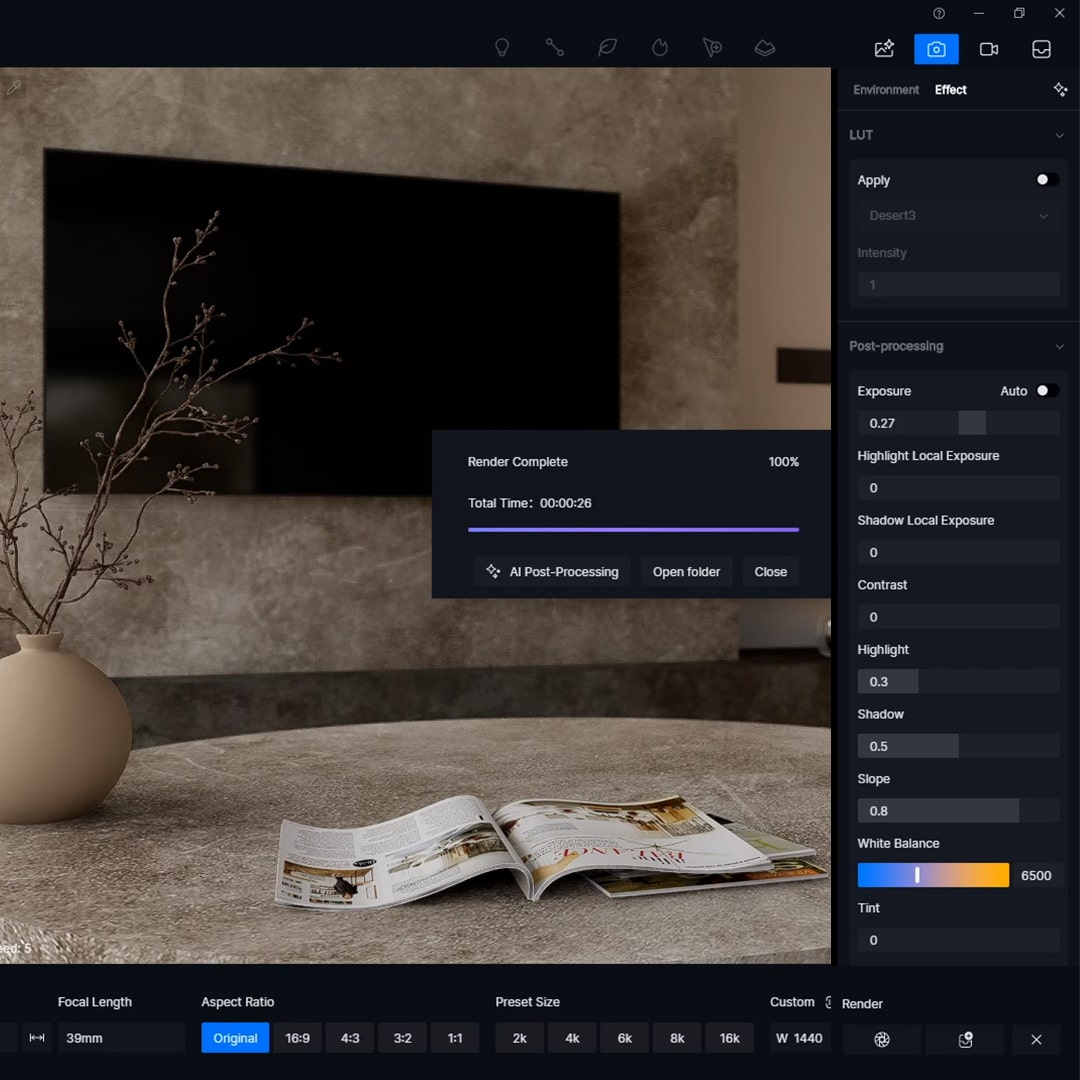
Task: Click the add-to-render-queue icon
Action: (965, 1039)
